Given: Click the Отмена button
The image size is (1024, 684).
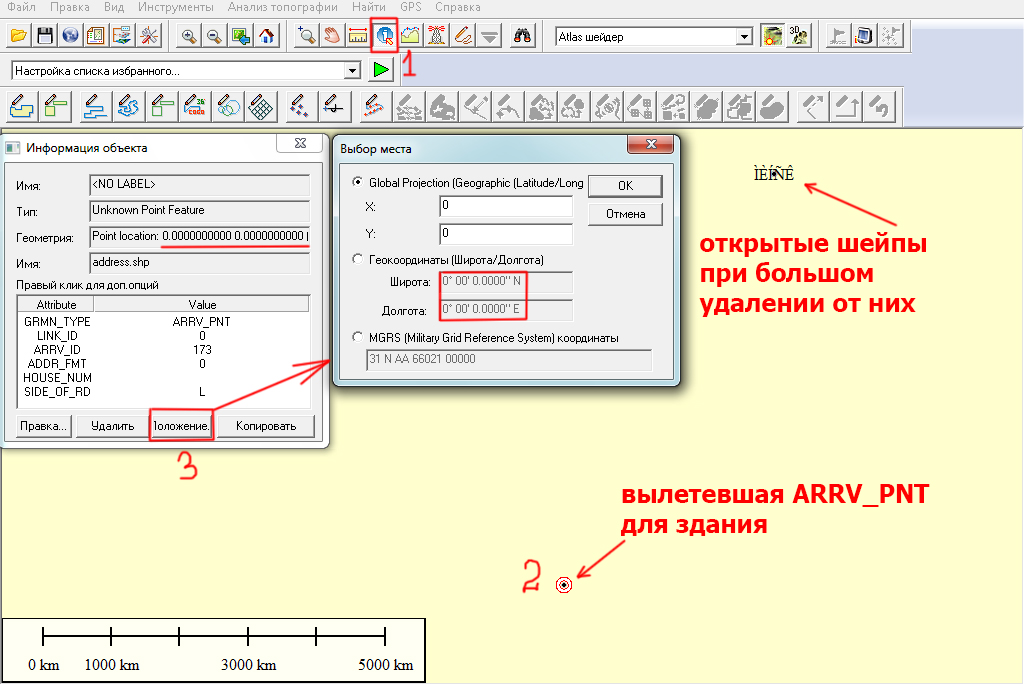Looking at the screenshot, I should [x=625, y=213].
